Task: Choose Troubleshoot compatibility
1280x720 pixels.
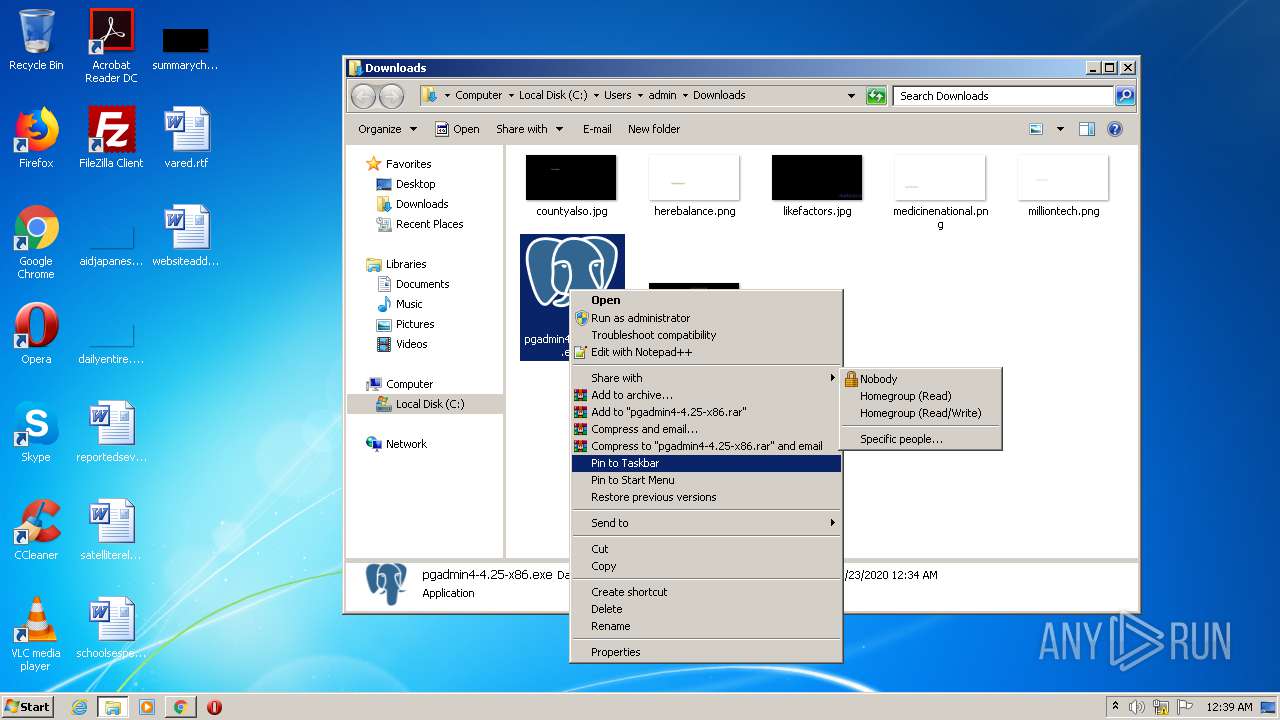Action: click(706, 335)
